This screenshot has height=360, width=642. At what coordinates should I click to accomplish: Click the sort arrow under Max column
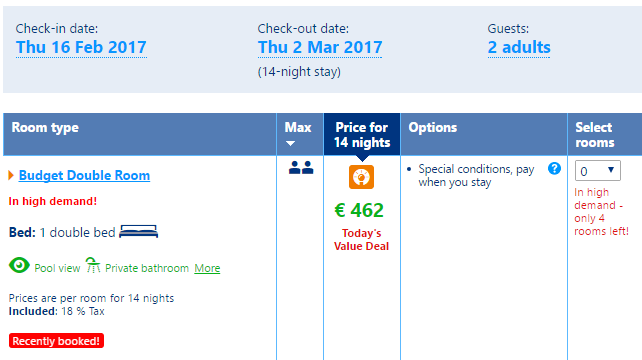point(290,143)
